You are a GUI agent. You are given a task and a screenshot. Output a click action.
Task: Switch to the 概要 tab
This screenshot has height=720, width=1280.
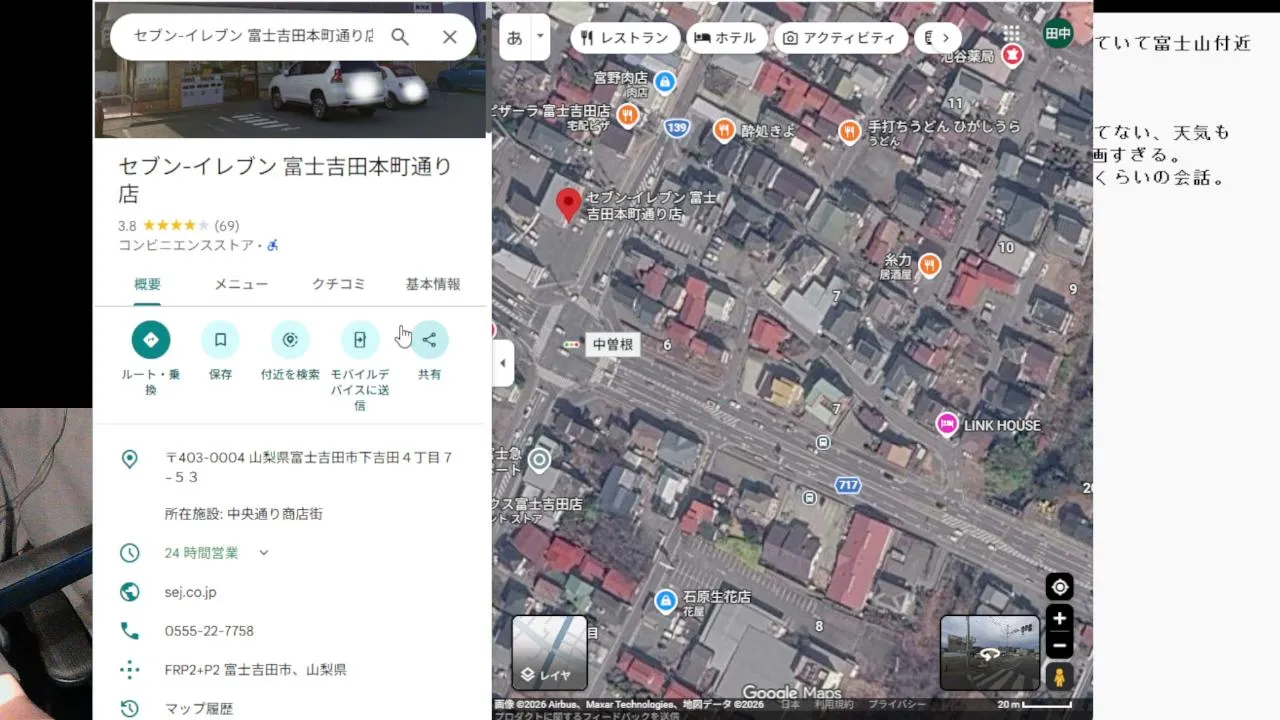pos(148,284)
